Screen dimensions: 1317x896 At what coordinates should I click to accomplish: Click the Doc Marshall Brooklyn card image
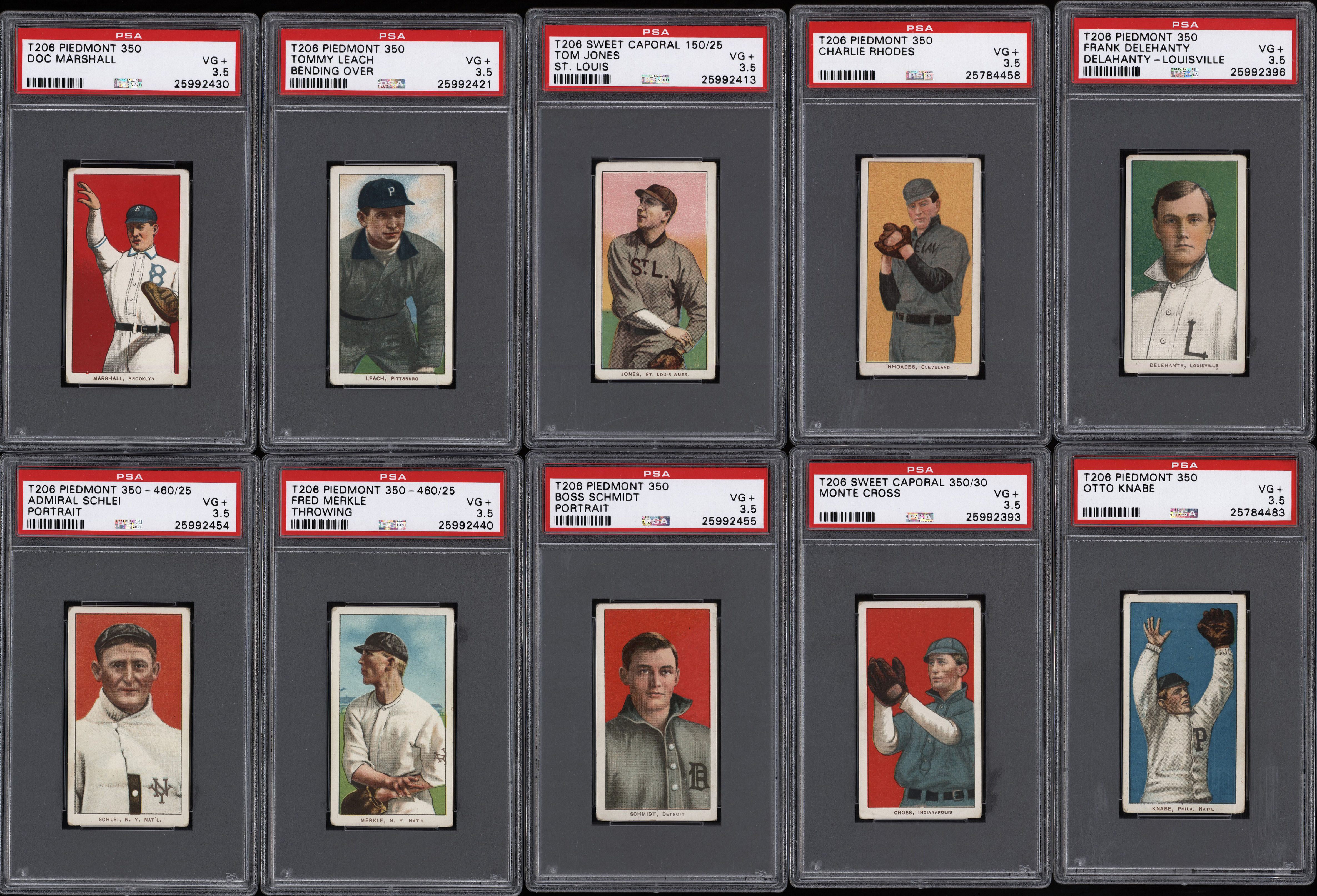(x=128, y=276)
